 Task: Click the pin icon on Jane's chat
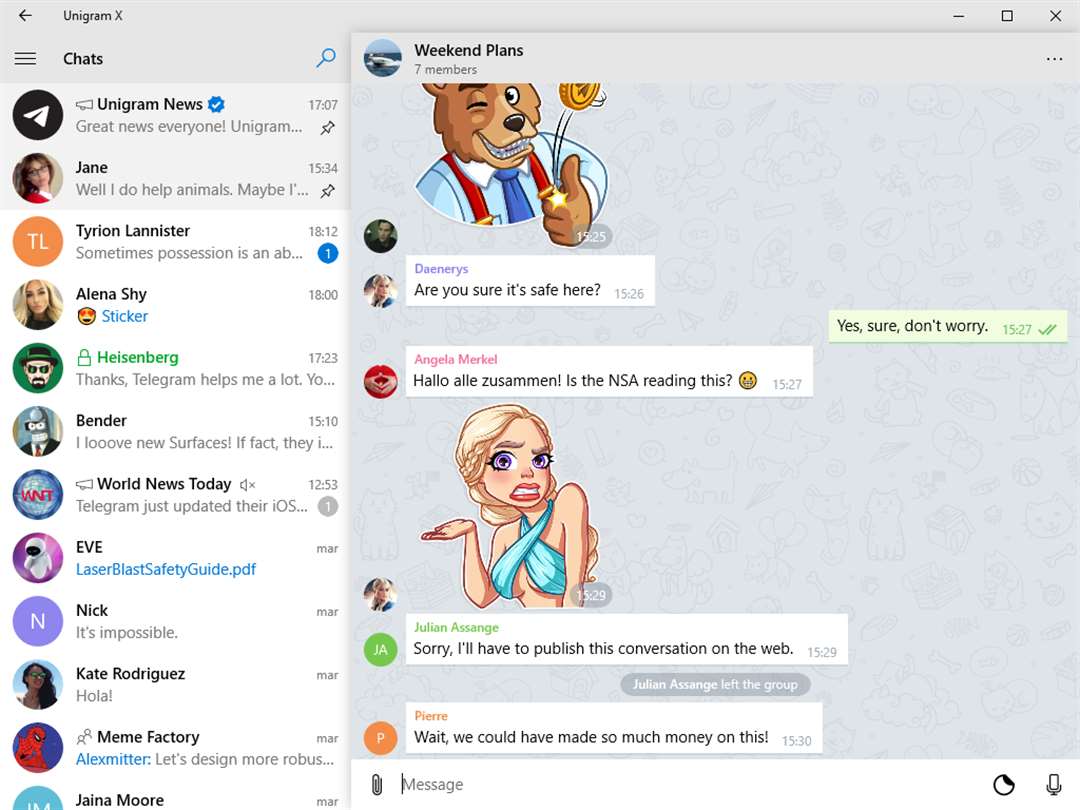(x=328, y=191)
